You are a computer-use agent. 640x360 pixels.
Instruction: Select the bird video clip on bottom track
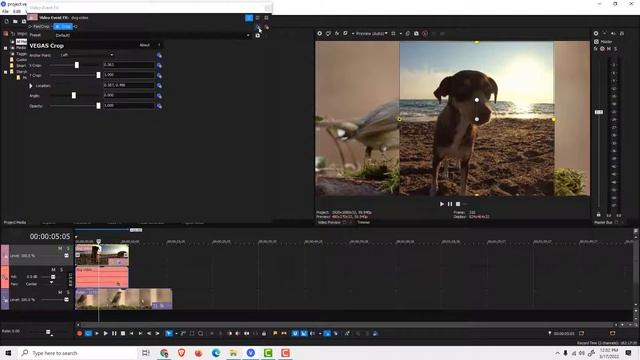[x=124, y=299]
